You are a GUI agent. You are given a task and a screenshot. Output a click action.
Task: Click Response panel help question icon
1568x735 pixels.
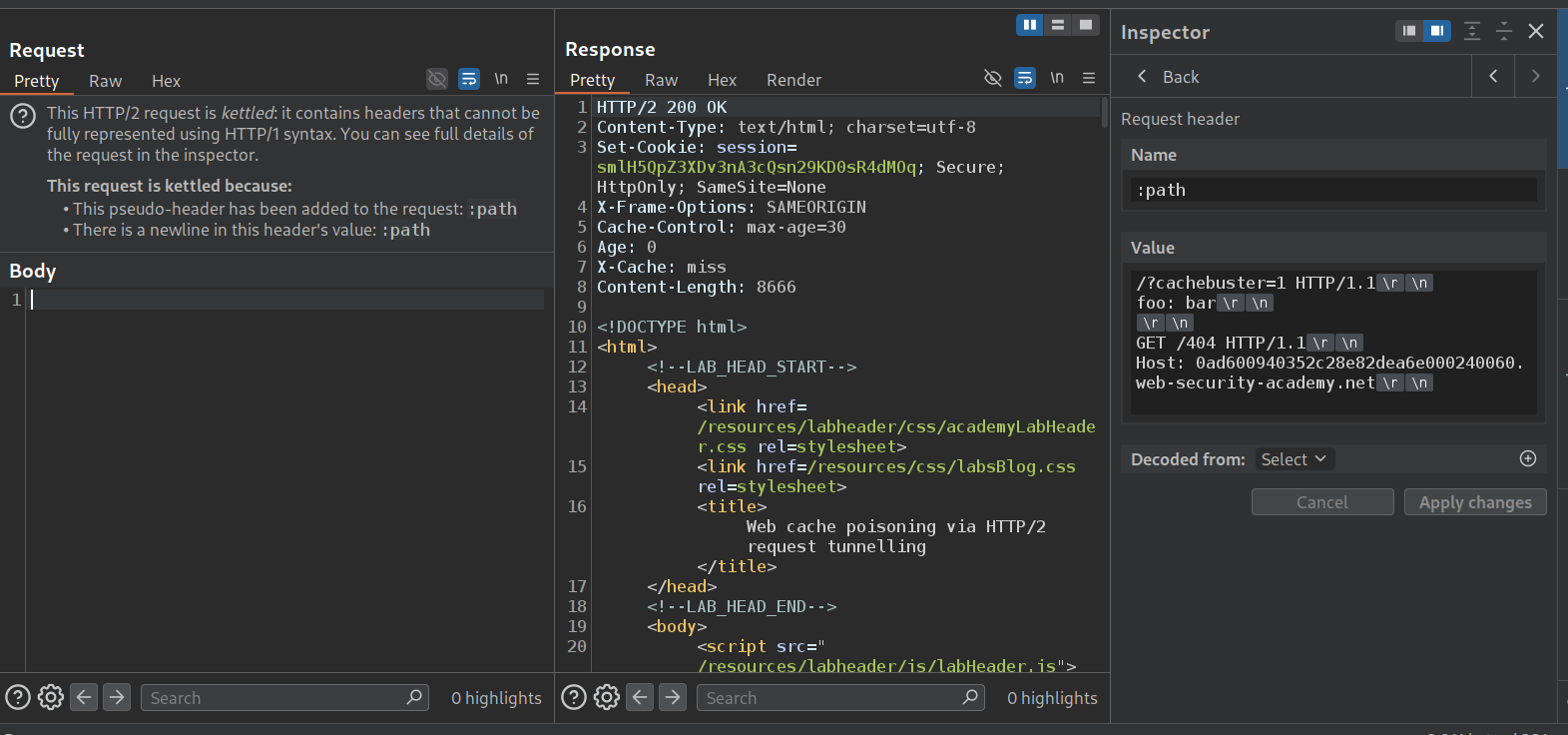[x=574, y=697]
